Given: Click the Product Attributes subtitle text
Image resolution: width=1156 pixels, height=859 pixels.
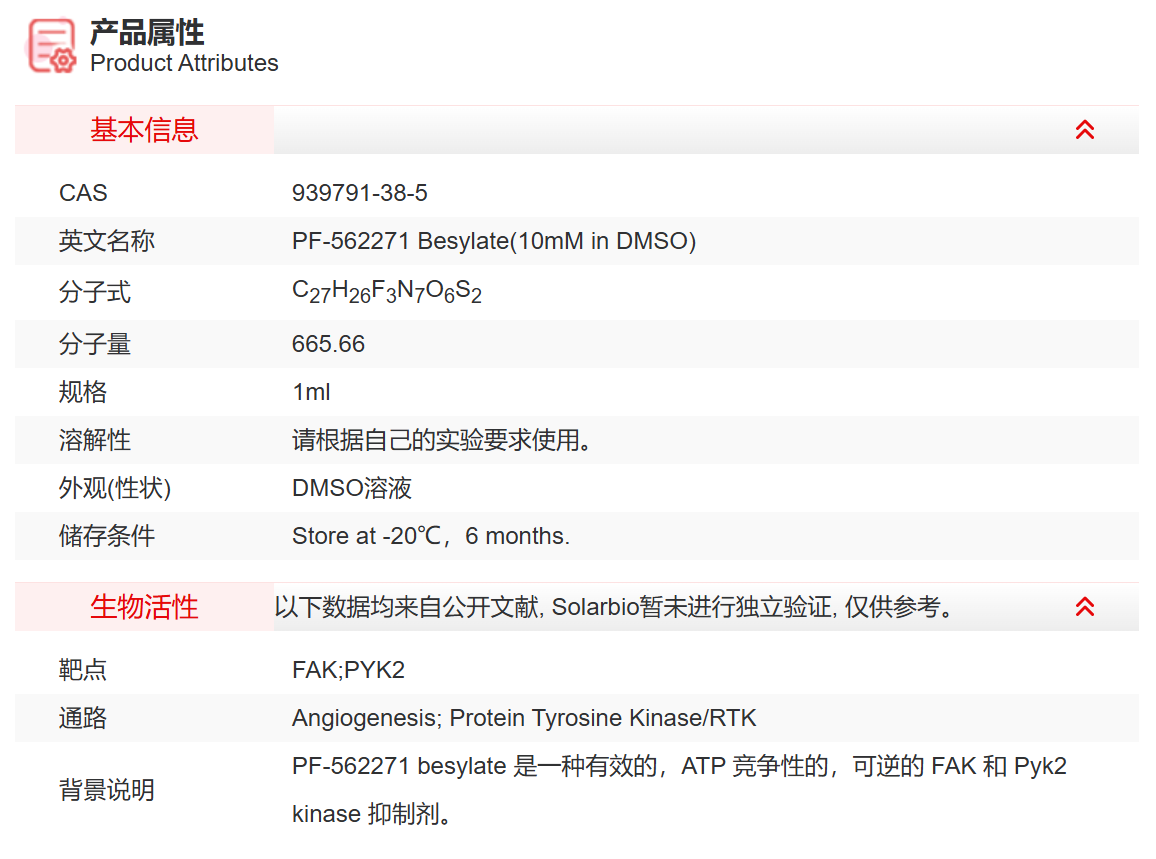Looking at the screenshot, I should click(x=184, y=63).
